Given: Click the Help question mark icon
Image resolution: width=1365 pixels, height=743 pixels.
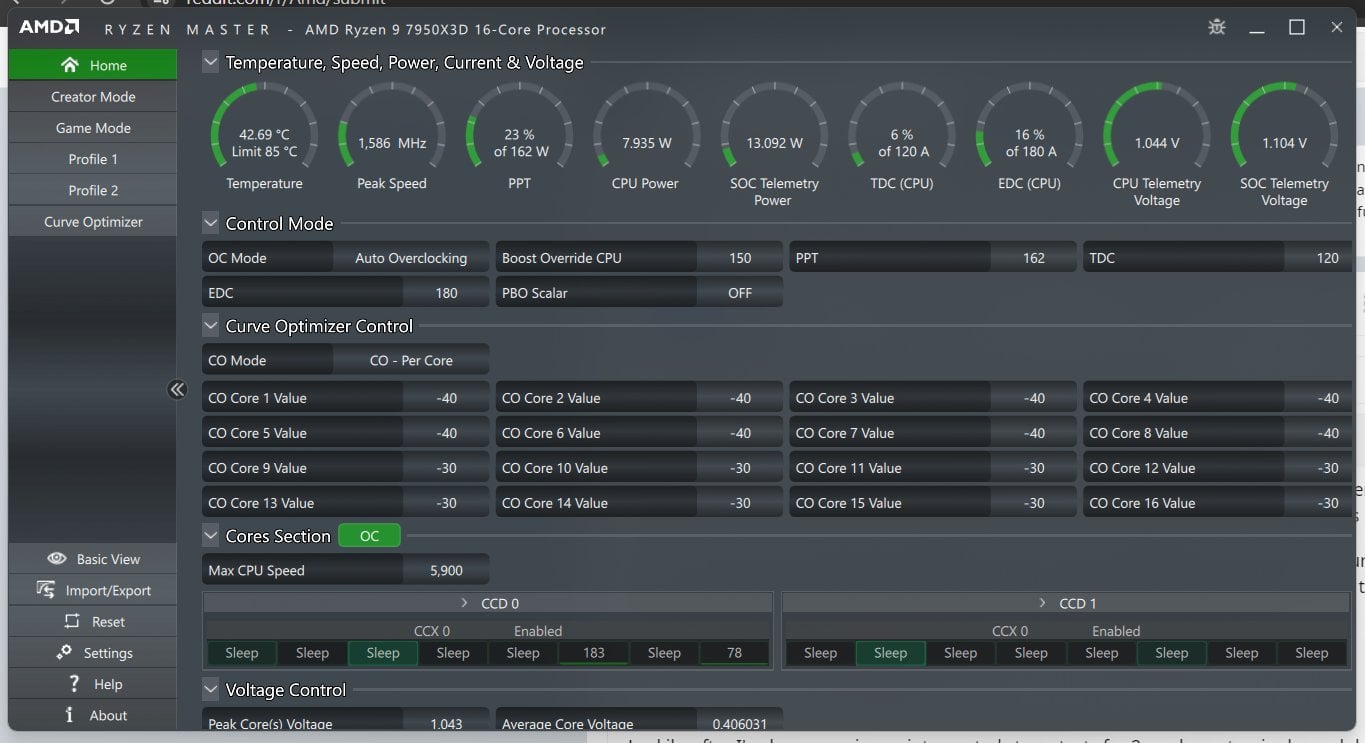Looking at the screenshot, I should [74, 684].
